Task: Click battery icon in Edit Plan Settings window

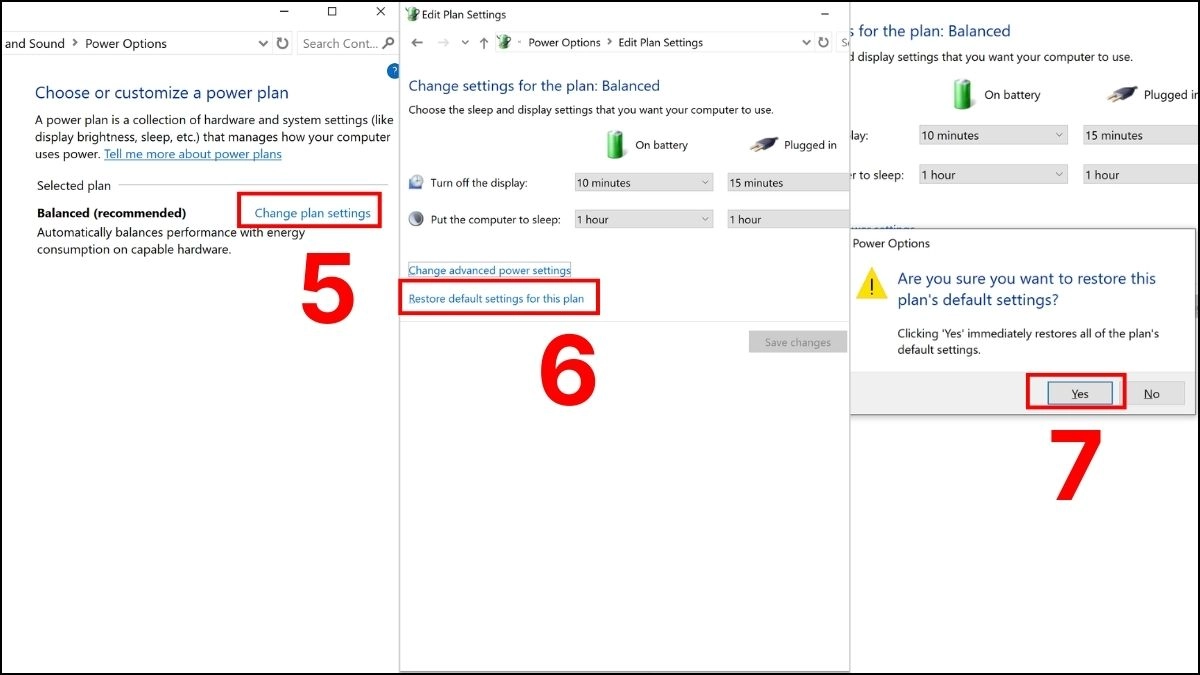Action: click(616, 145)
